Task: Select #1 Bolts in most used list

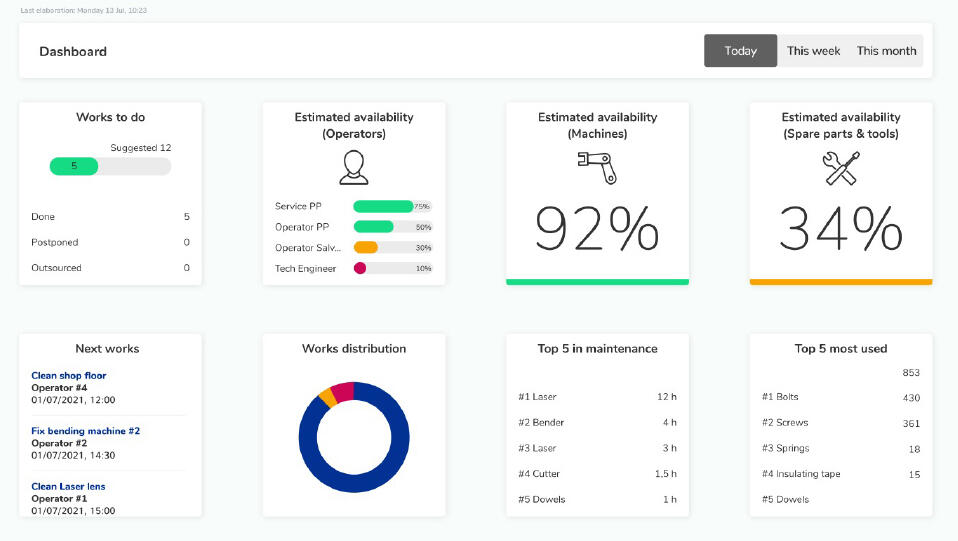Action: pyautogui.click(x=780, y=397)
